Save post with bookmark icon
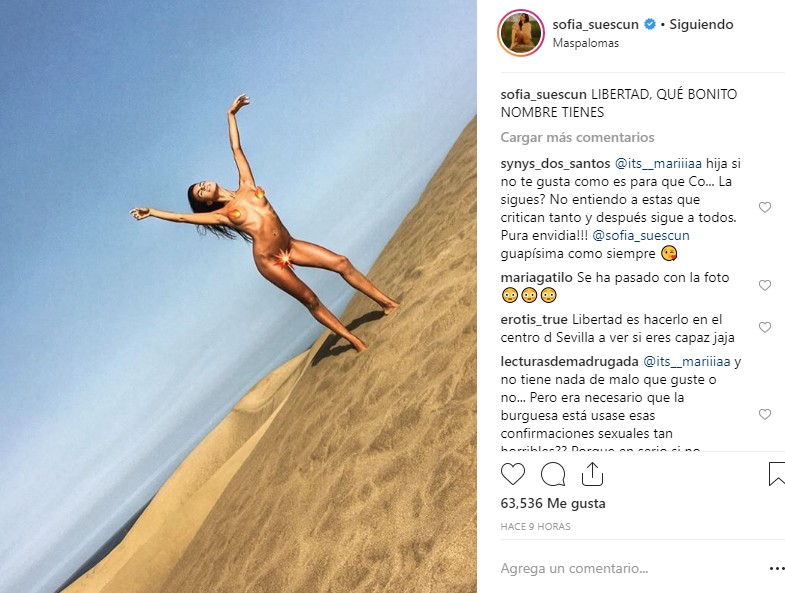 coord(776,474)
